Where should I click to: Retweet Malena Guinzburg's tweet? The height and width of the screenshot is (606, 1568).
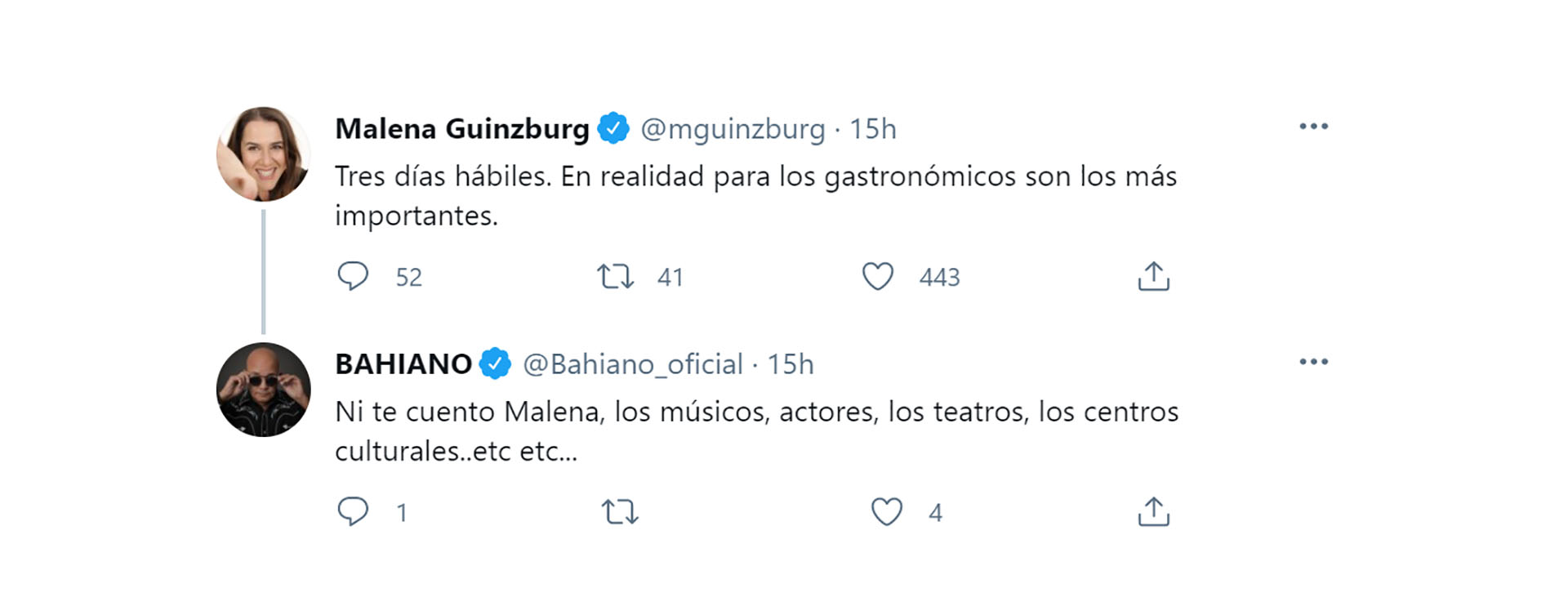[x=615, y=277]
